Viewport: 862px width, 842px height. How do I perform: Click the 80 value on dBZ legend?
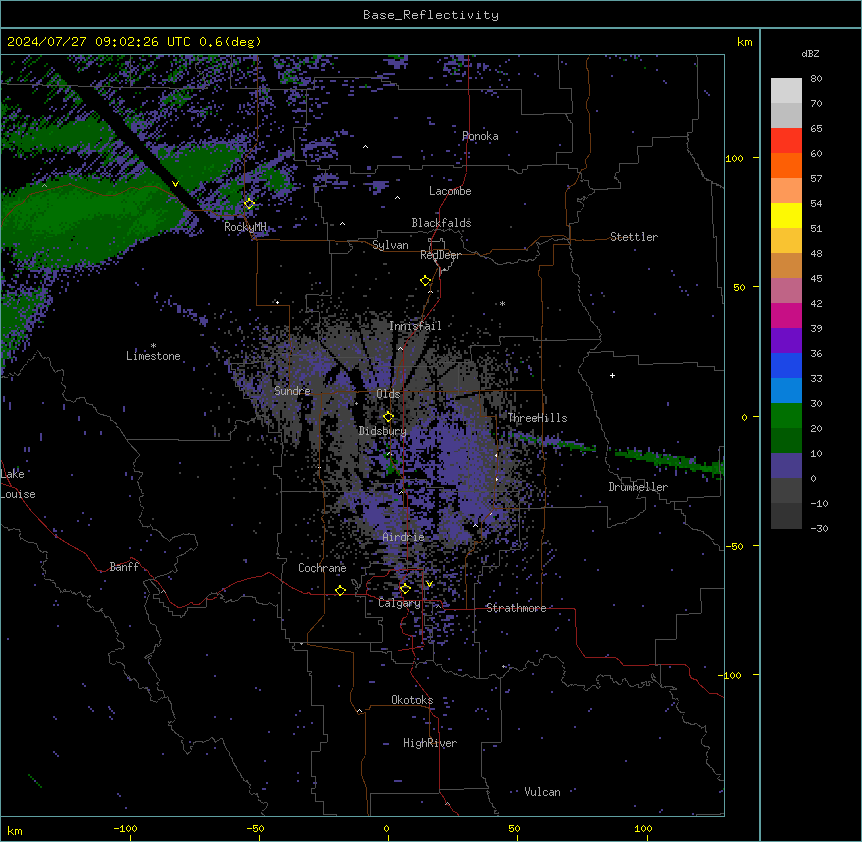point(816,79)
